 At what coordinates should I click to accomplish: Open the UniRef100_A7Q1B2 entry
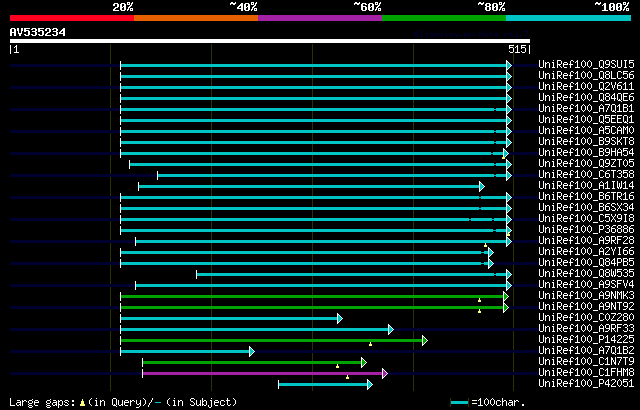586,351
